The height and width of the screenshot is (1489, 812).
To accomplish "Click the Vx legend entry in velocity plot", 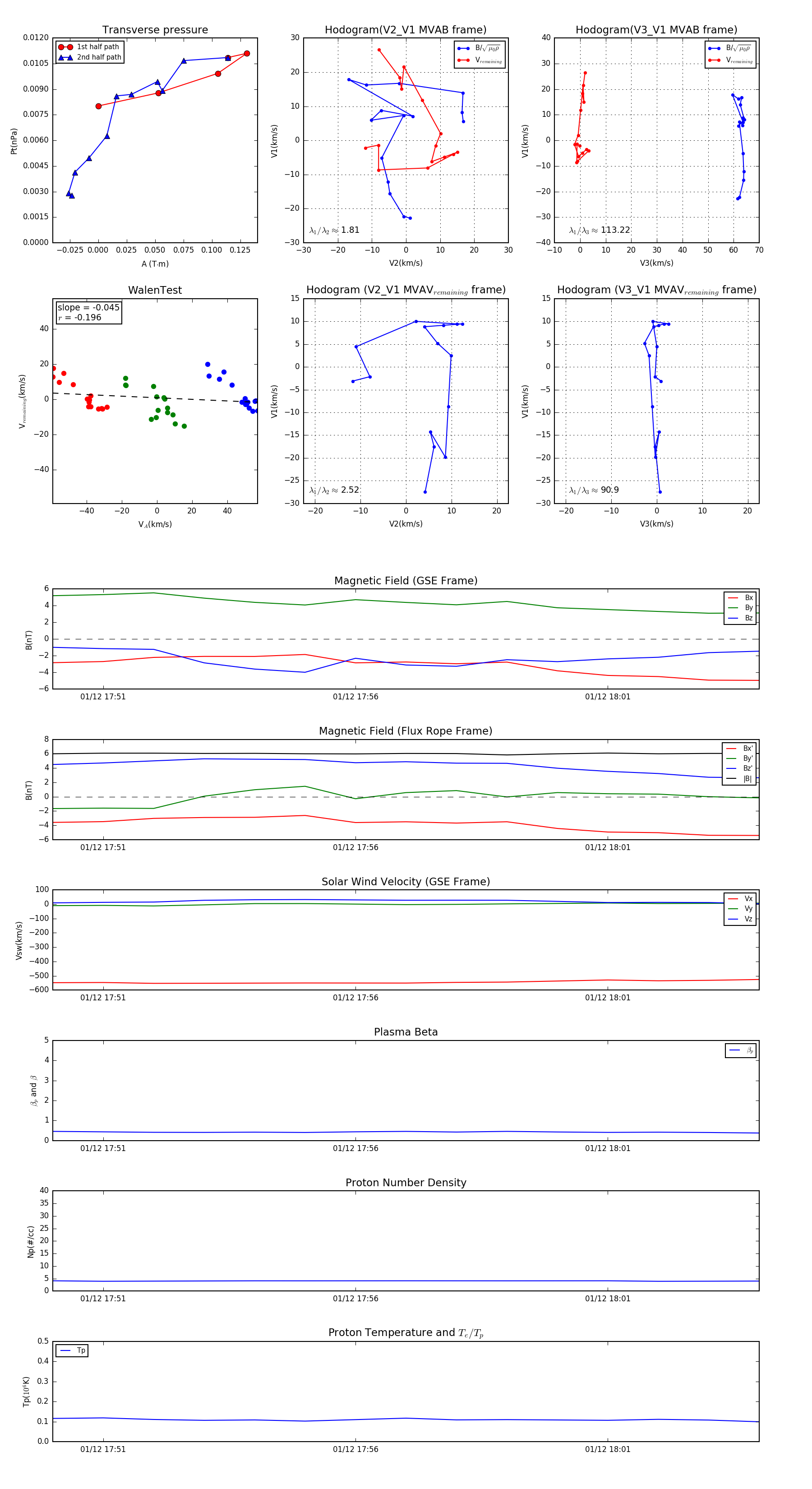I will point(740,899).
